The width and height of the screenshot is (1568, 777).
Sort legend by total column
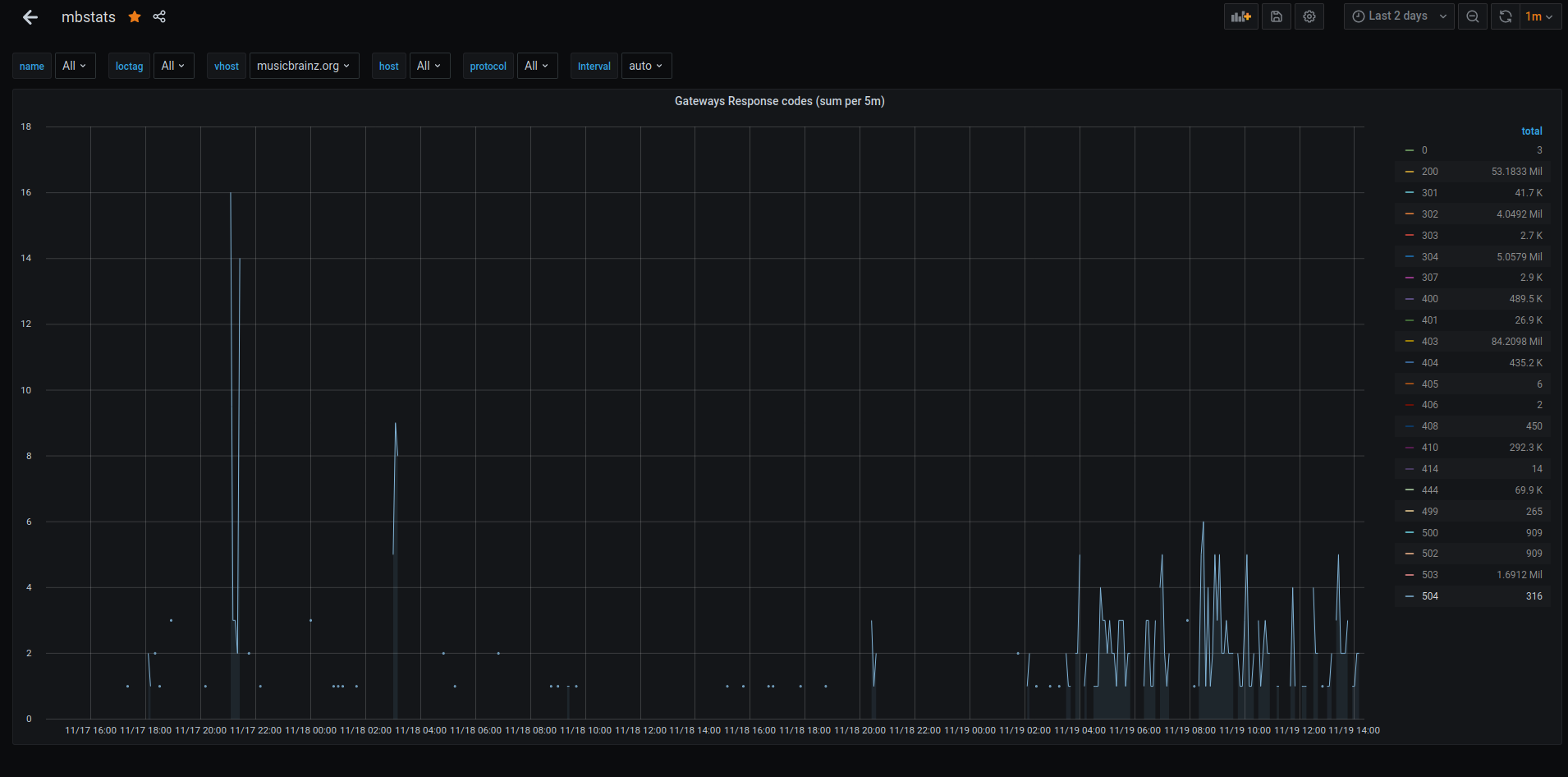(x=1531, y=131)
